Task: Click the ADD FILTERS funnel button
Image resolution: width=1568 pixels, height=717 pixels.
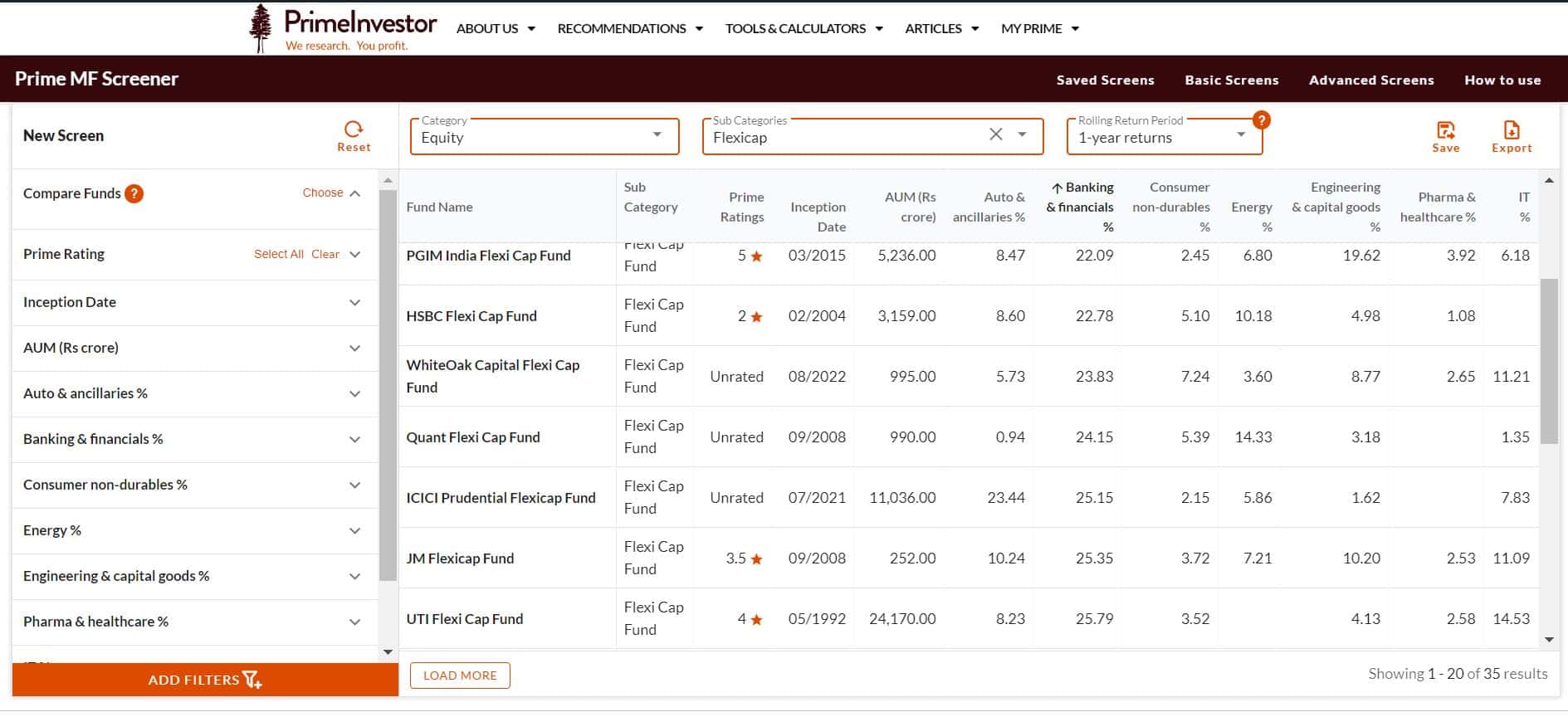Action: click(205, 680)
